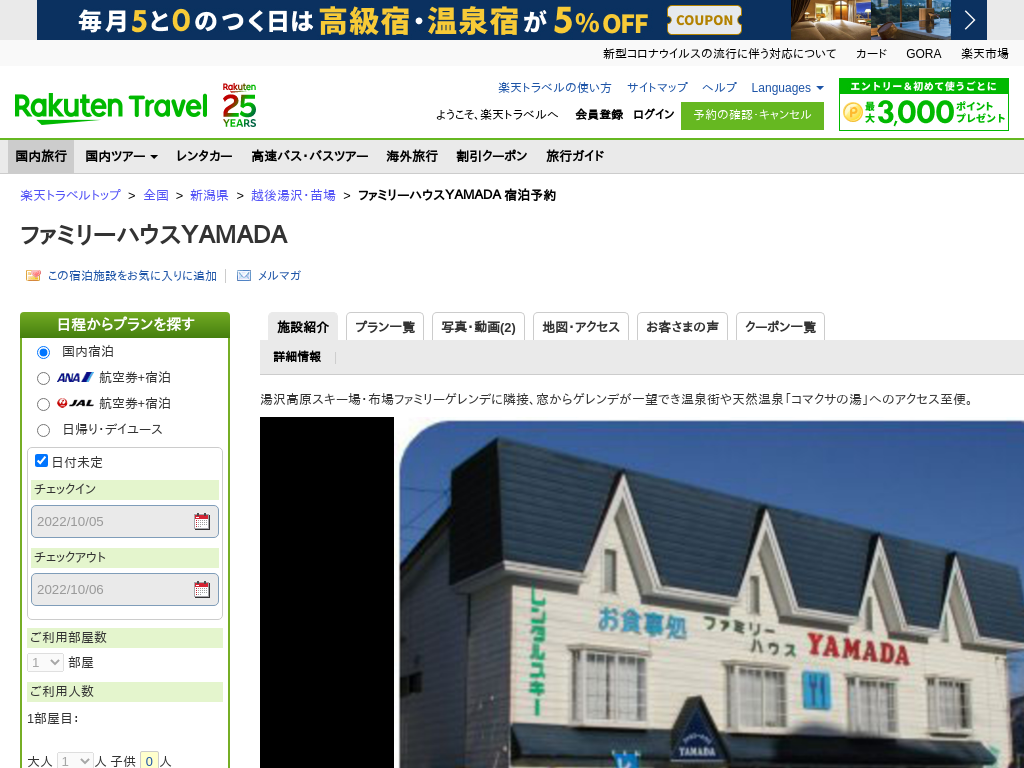
Task: Click the 予約の確認・キャンセル button
Action: (x=752, y=115)
